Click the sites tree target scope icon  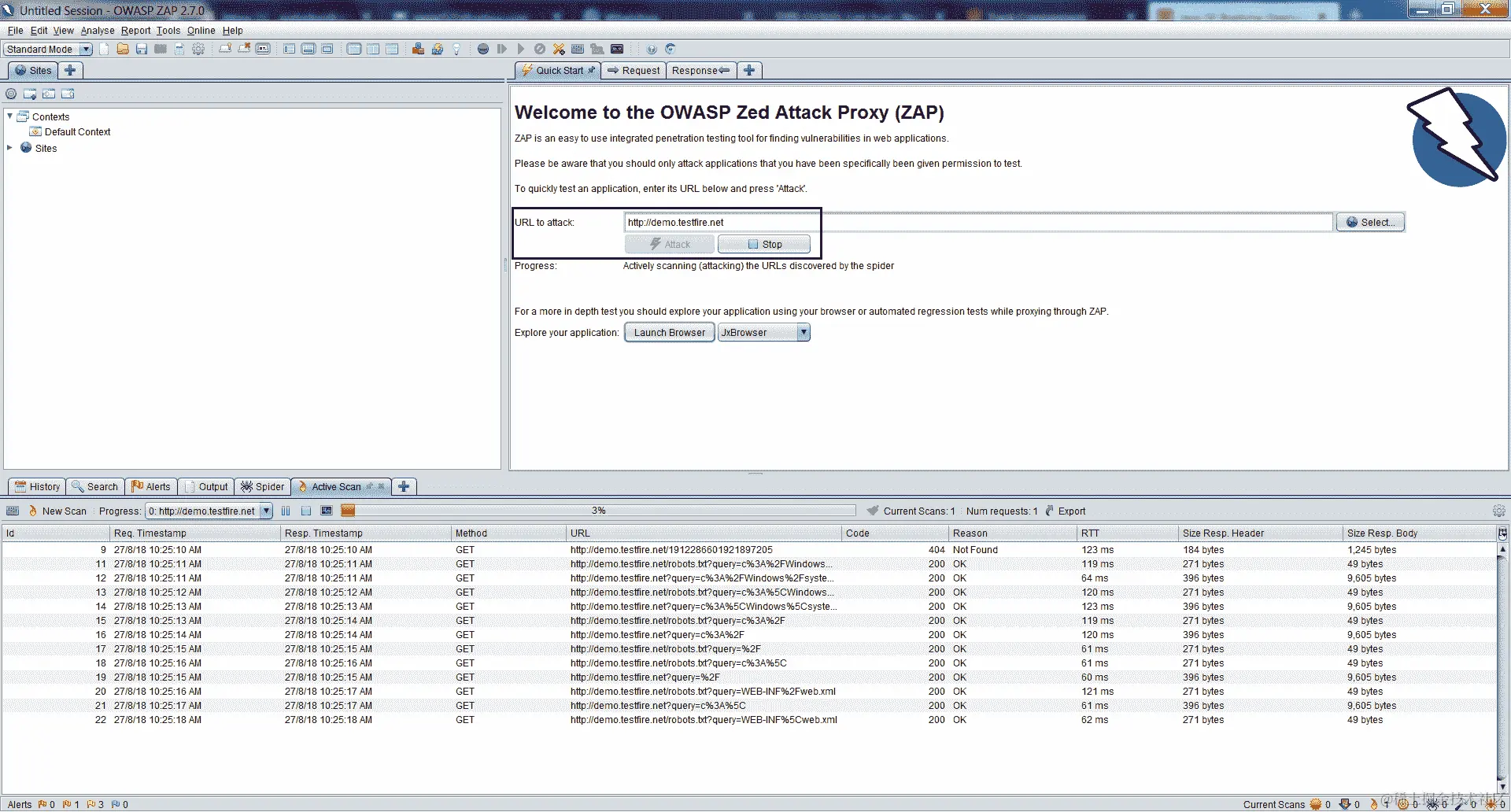point(11,94)
